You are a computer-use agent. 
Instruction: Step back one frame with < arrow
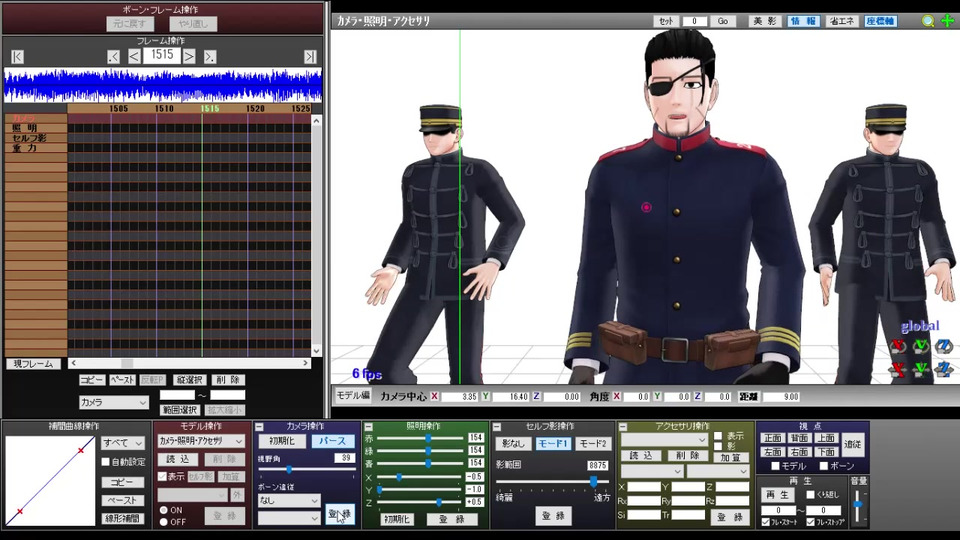pos(134,57)
